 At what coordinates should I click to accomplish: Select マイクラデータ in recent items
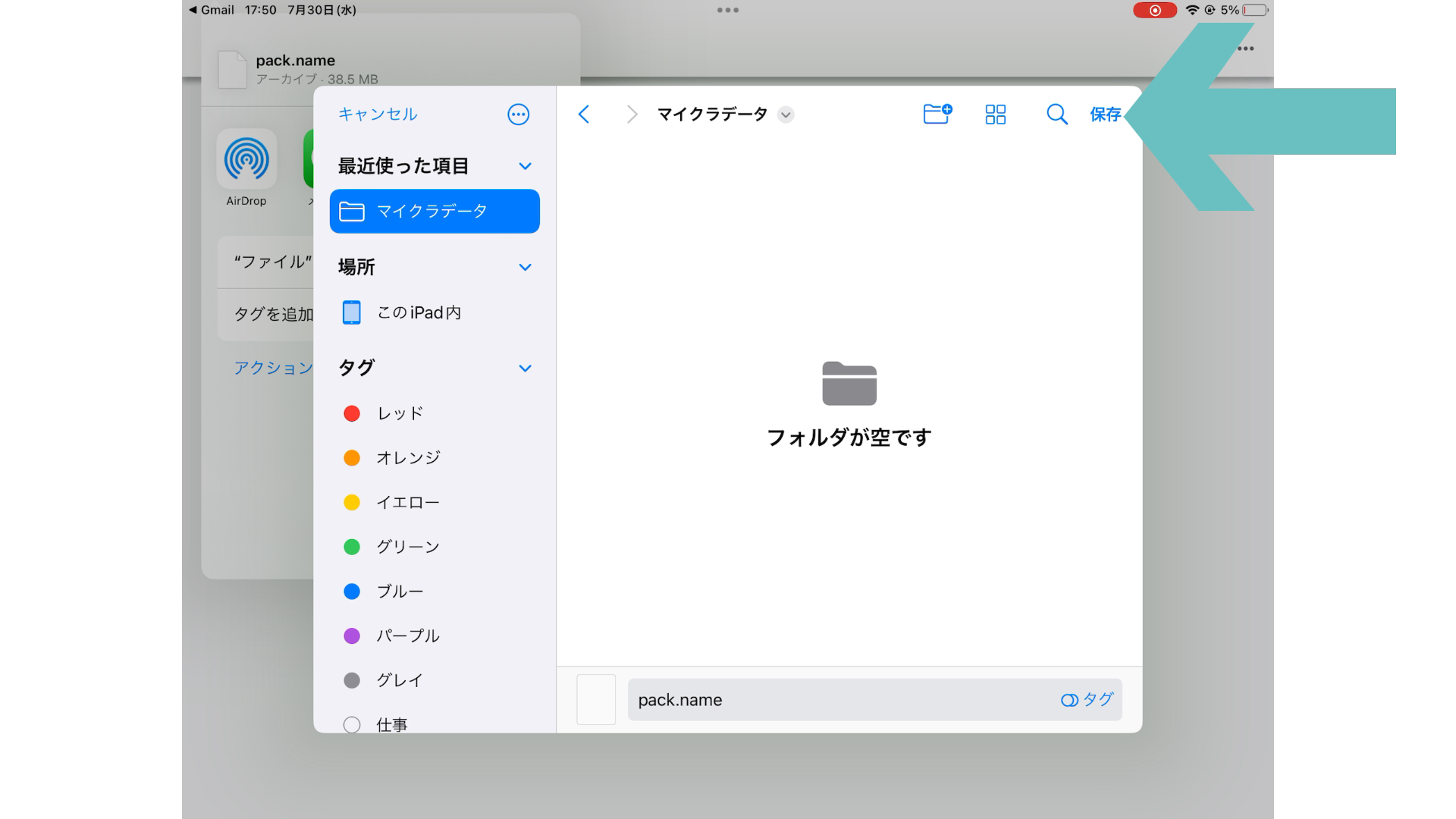click(435, 211)
